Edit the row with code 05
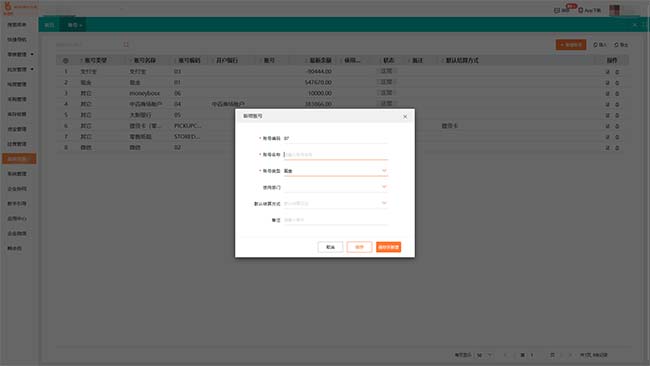This screenshot has width=650, height=366. (608, 115)
